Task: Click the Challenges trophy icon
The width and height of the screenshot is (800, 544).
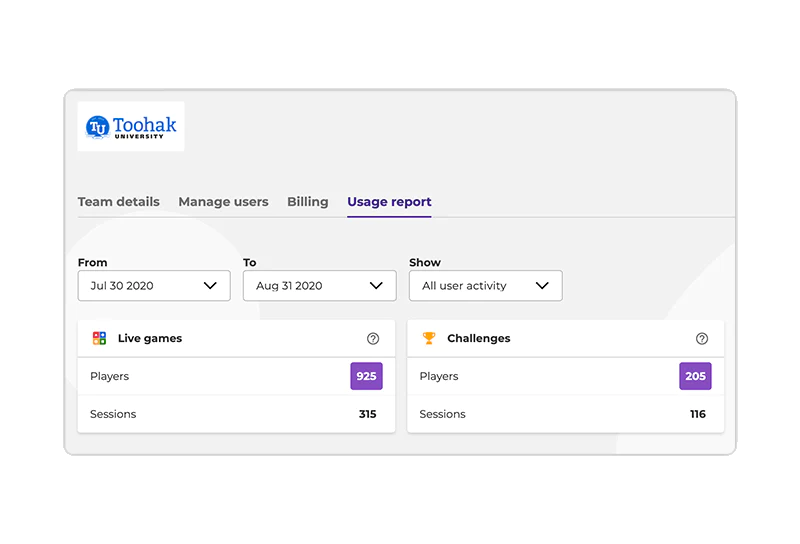Action: [x=429, y=338]
